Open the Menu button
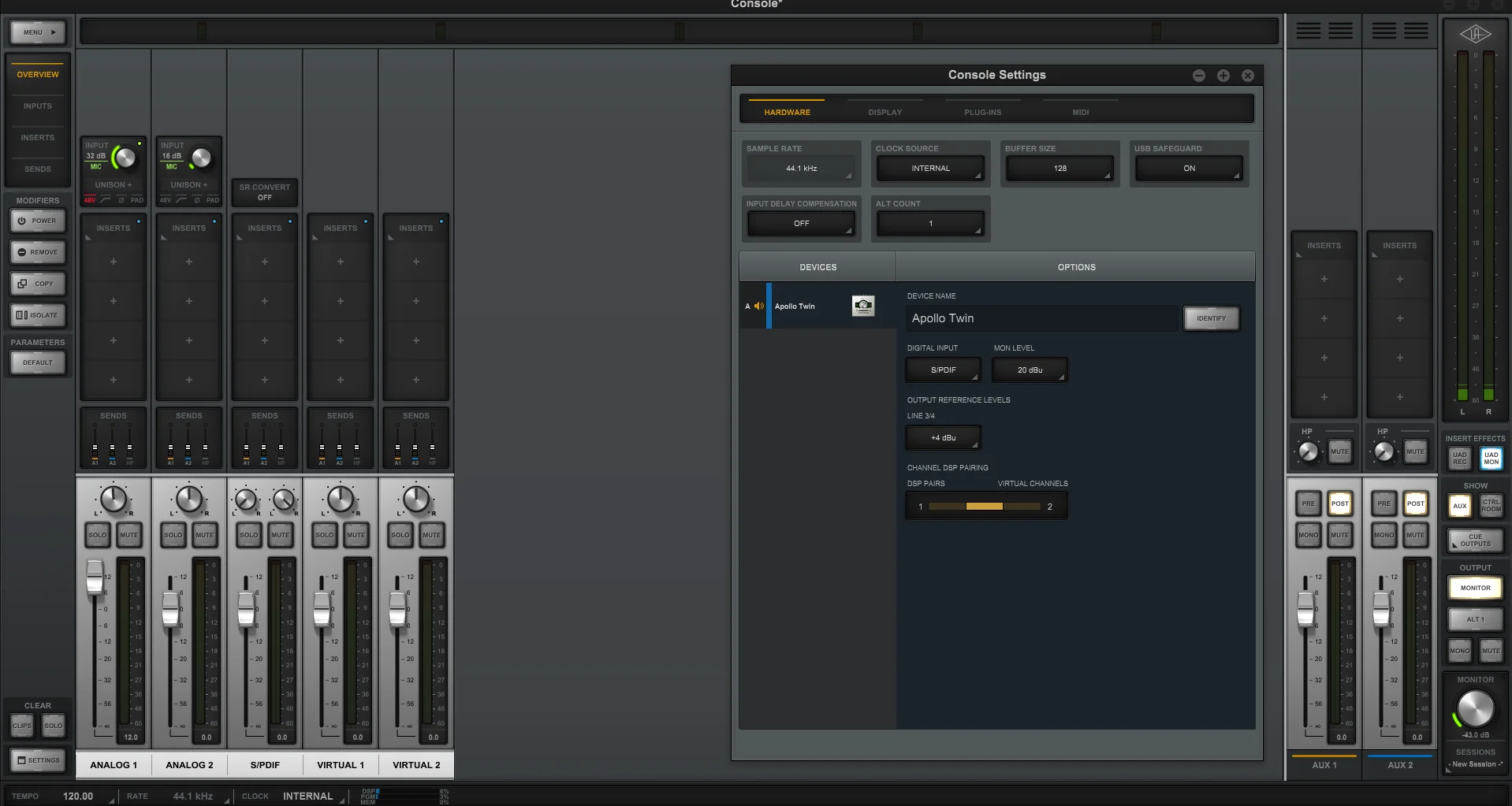This screenshot has height=806, width=1512. [38, 32]
